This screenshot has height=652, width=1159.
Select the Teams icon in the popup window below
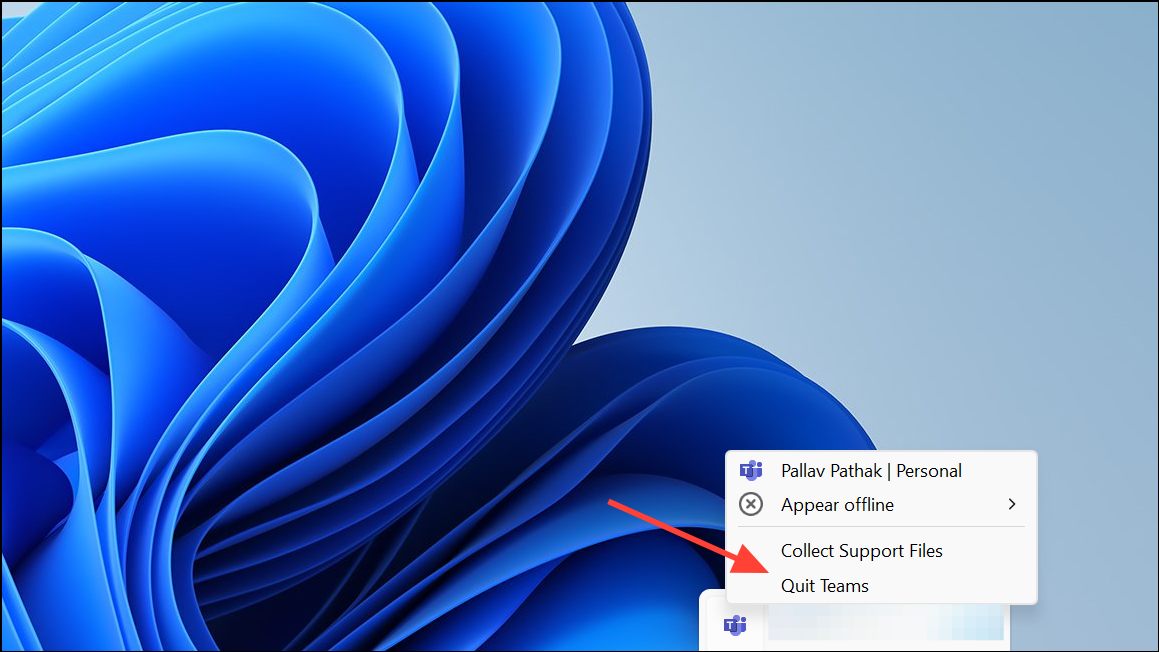tap(737, 626)
